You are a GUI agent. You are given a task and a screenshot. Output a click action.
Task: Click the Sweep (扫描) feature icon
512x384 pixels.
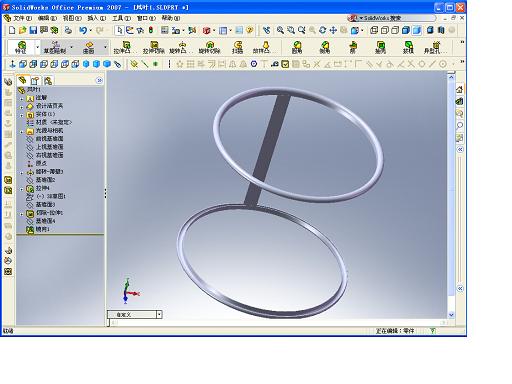[x=237, y=47]
